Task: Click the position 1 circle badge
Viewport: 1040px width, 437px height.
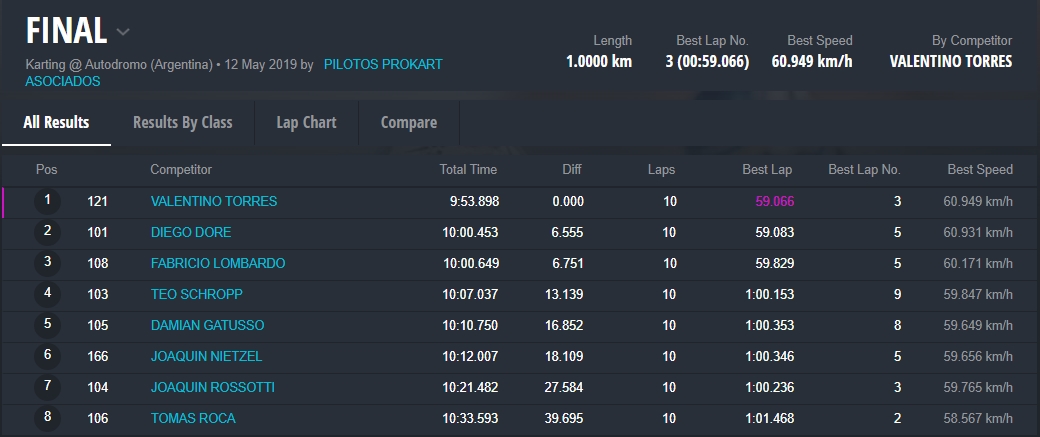Action: (47, 201)
